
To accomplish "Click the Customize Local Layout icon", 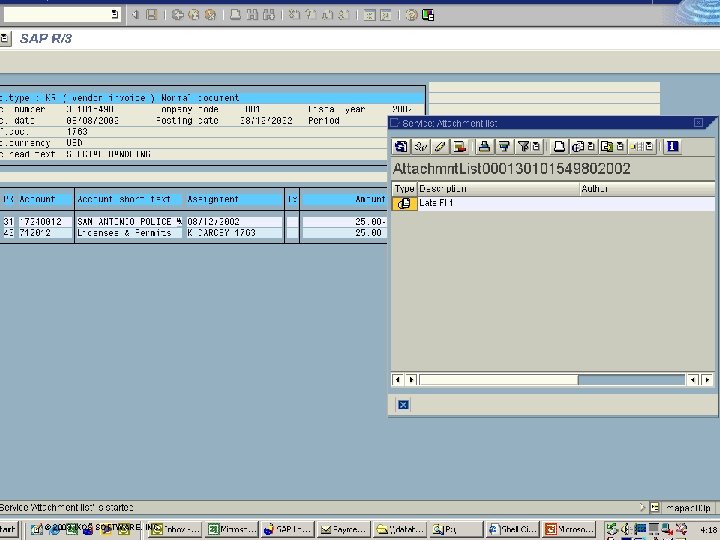I will [428, 15].
